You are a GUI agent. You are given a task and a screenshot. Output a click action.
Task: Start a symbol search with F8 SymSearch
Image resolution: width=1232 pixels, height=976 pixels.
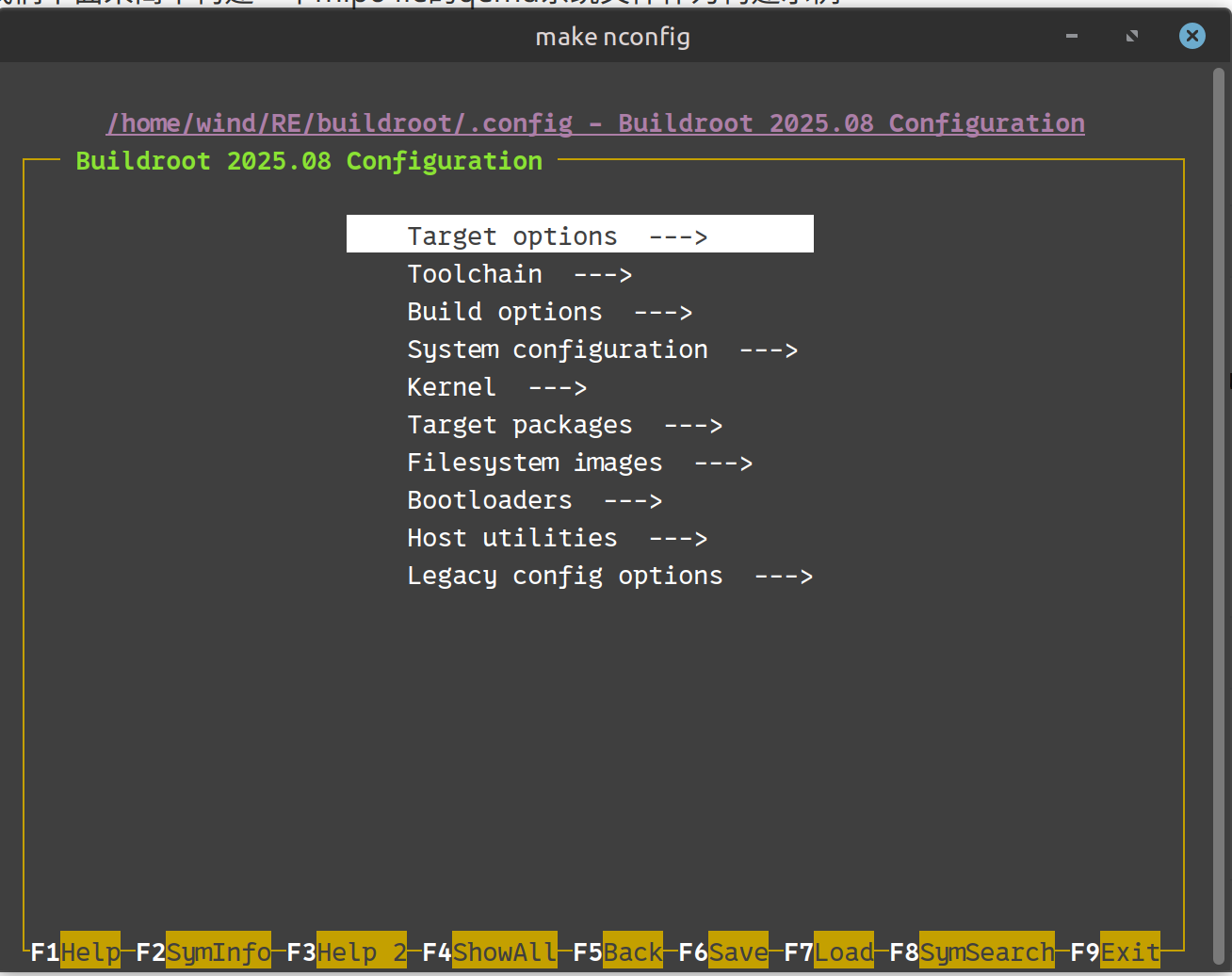pos(986,952)
